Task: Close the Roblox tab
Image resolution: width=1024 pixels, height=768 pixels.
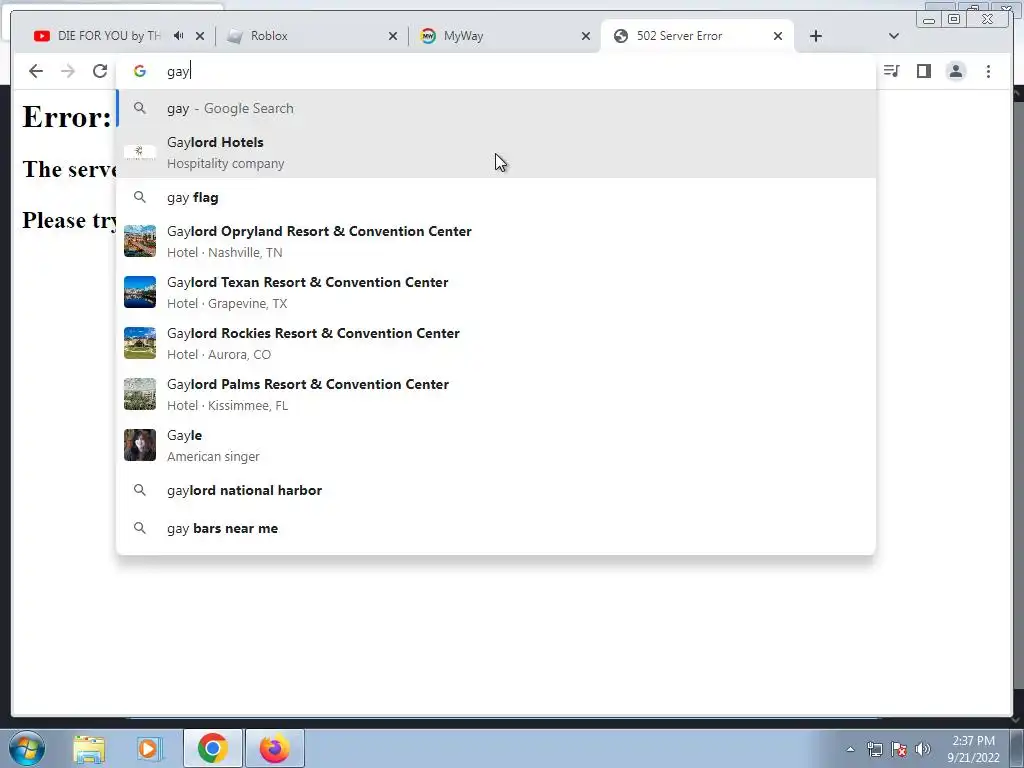Action: pos(392,36)
